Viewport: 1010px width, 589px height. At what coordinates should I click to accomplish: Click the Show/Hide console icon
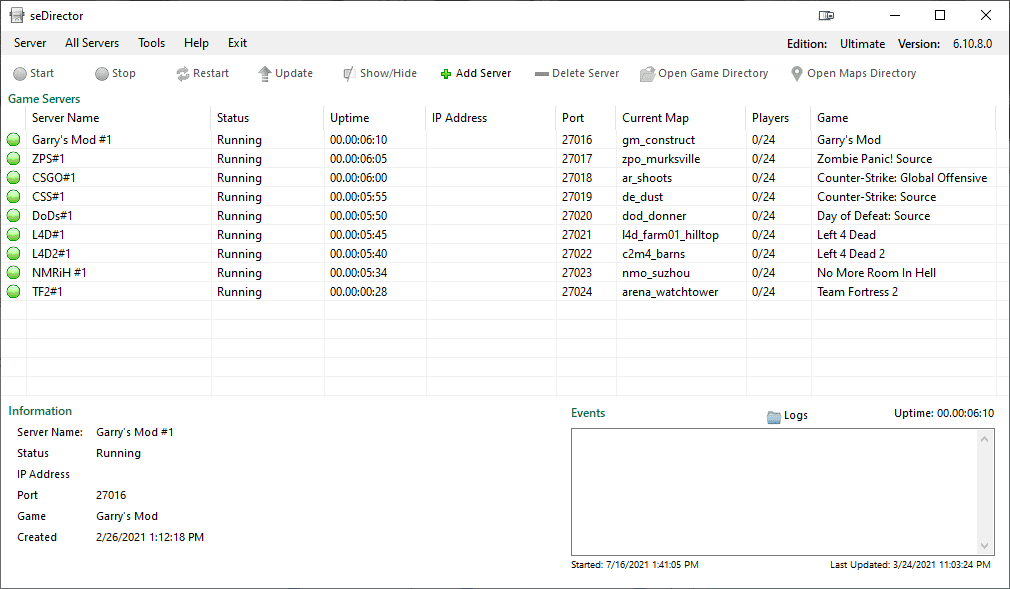click(x=348, y=73)
